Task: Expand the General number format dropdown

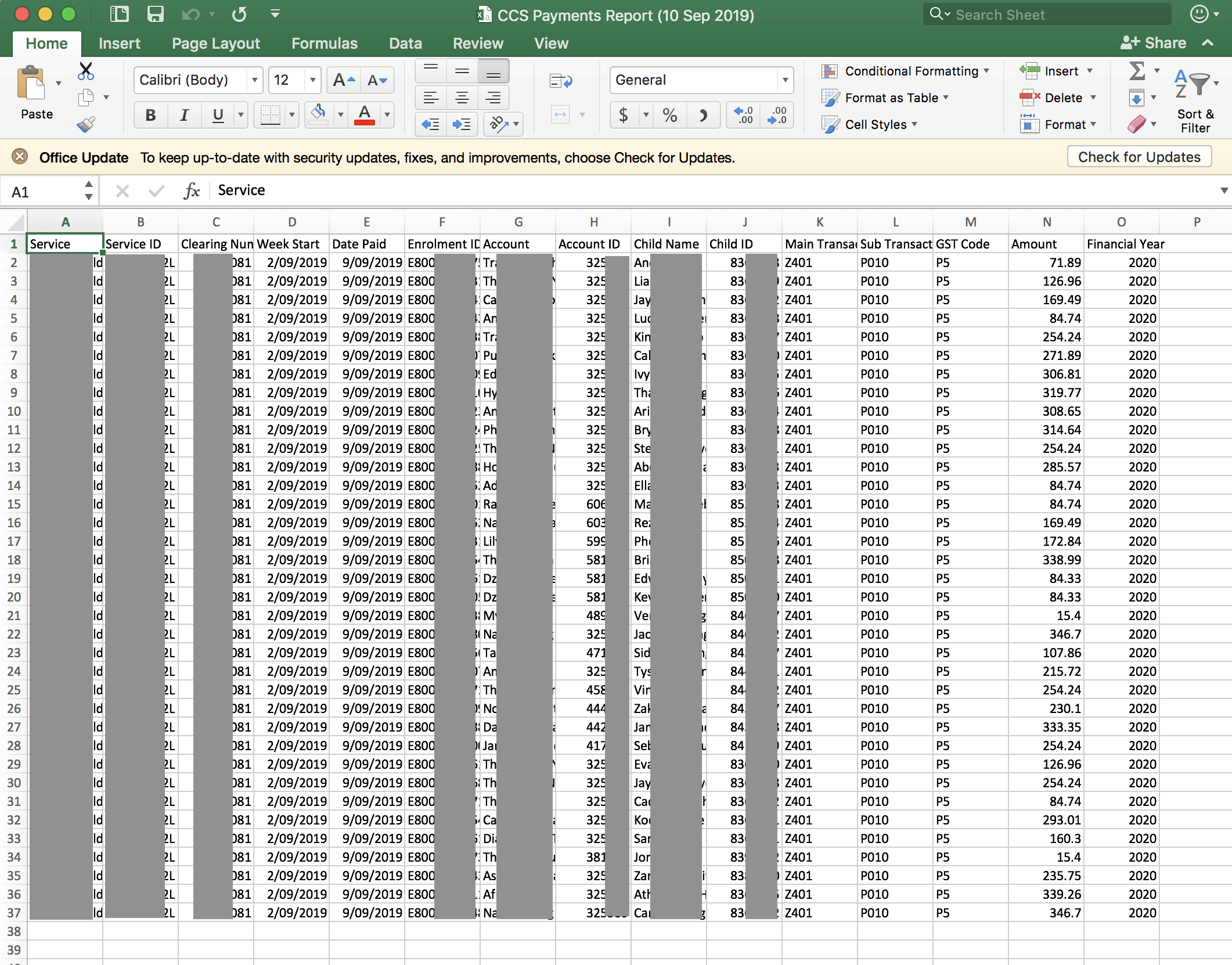Action: (785, 80)
